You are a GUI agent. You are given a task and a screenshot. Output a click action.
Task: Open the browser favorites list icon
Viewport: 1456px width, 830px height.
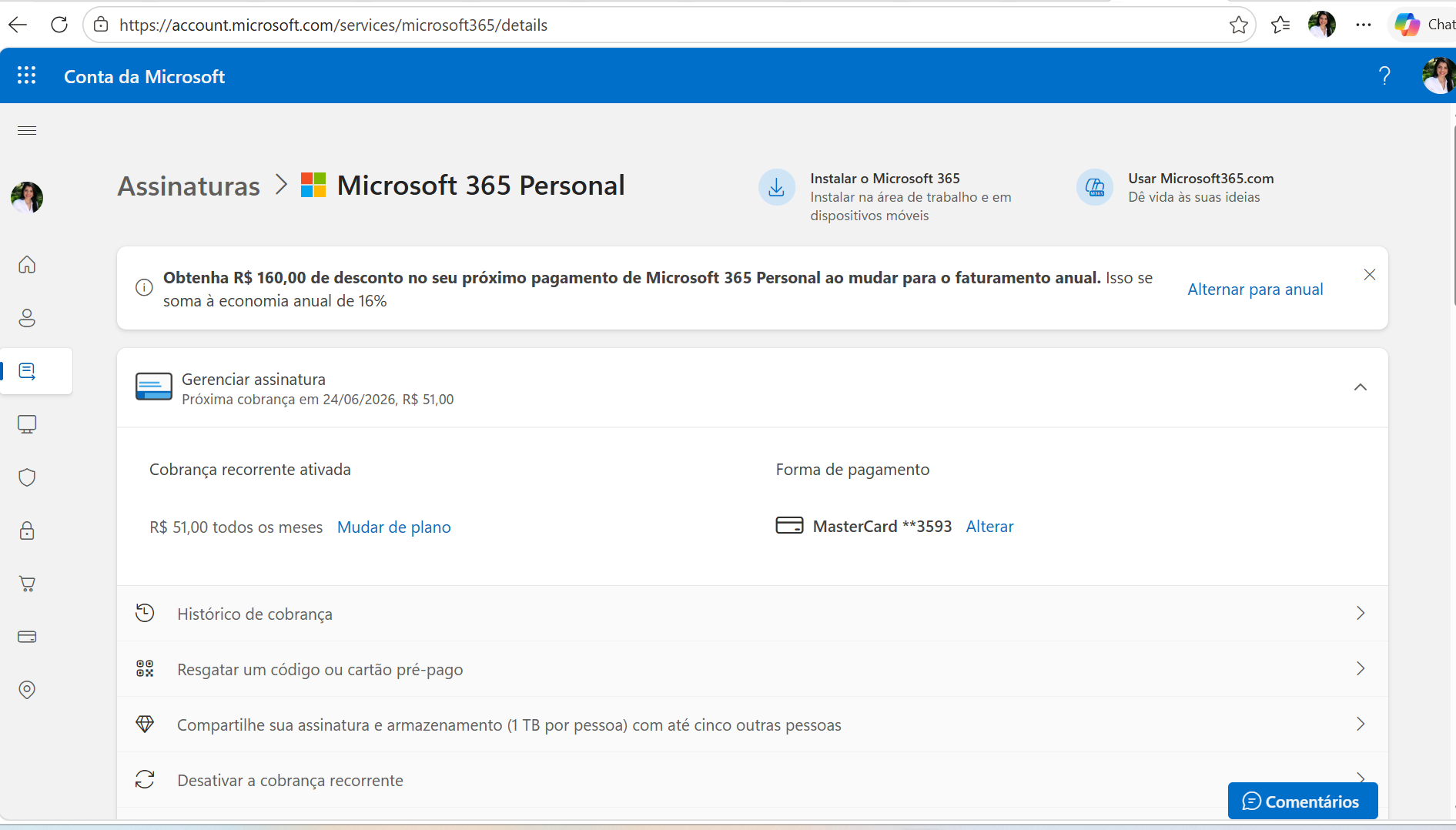click(x=1280, y=25)
